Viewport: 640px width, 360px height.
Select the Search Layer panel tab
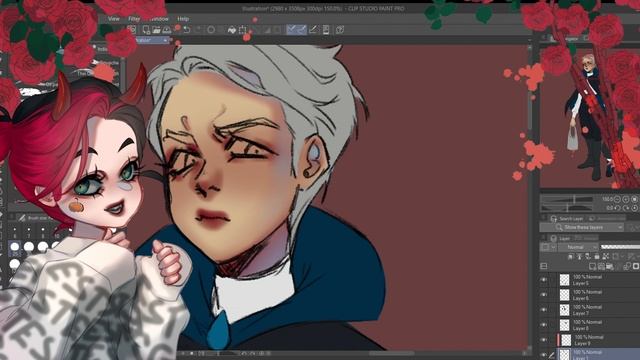(567, 218)
